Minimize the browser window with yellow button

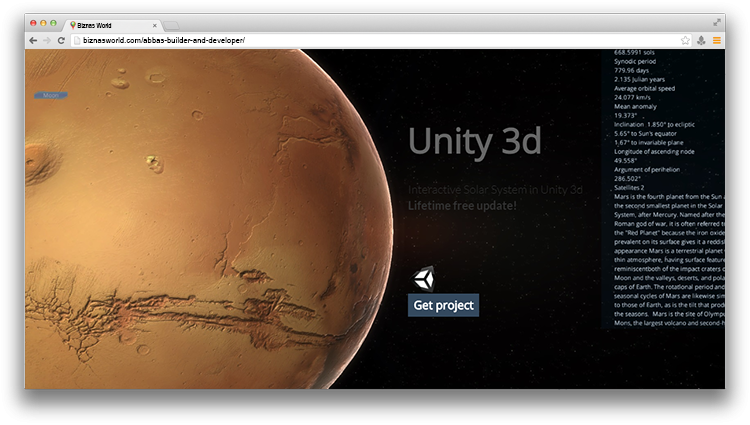click(x=43, y=23)
